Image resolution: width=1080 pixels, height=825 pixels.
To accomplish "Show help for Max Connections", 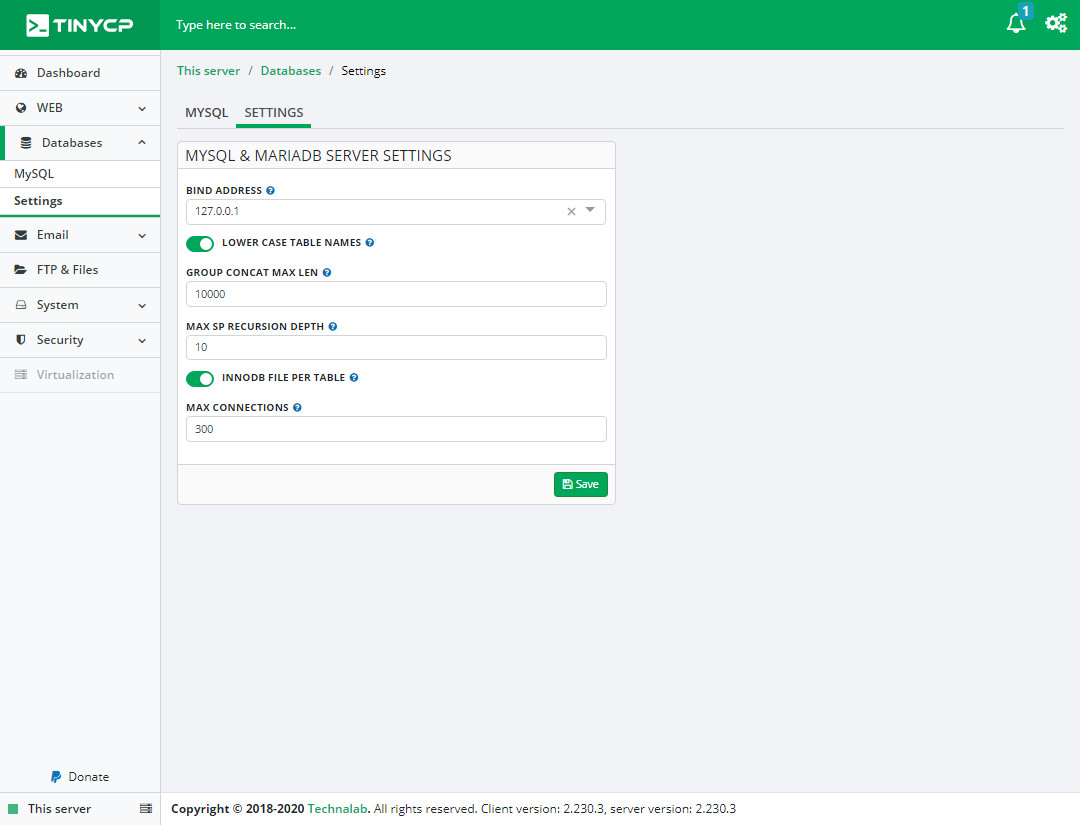I will [x=298, y=408].
